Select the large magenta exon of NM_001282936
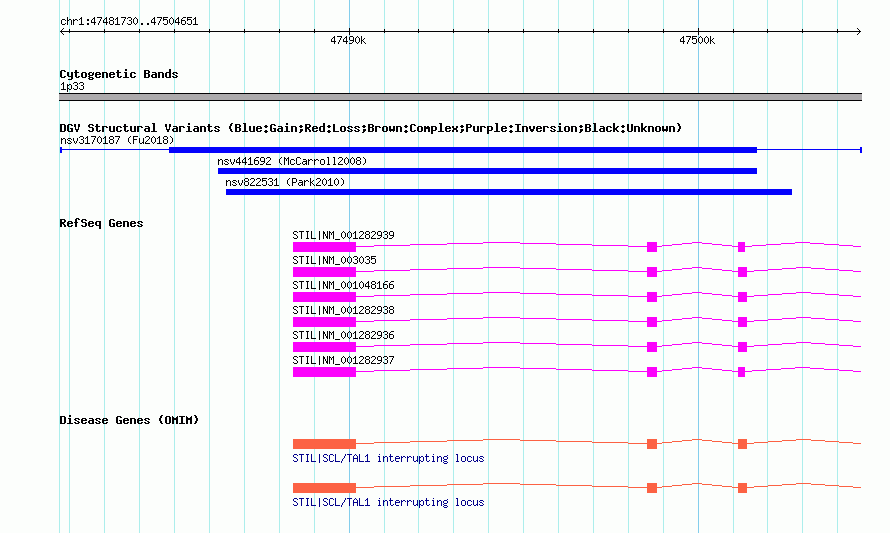This screenshot has height=533, width=890. pyautogui.click(x=324, y=347)
